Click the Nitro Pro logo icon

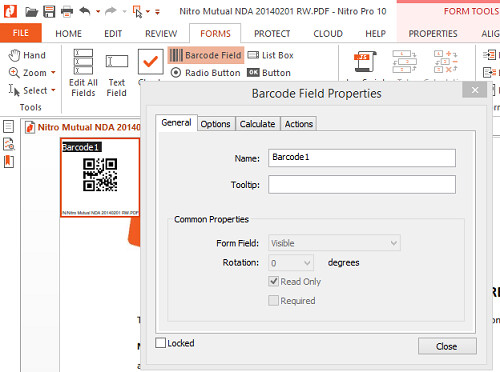(10, 11)
